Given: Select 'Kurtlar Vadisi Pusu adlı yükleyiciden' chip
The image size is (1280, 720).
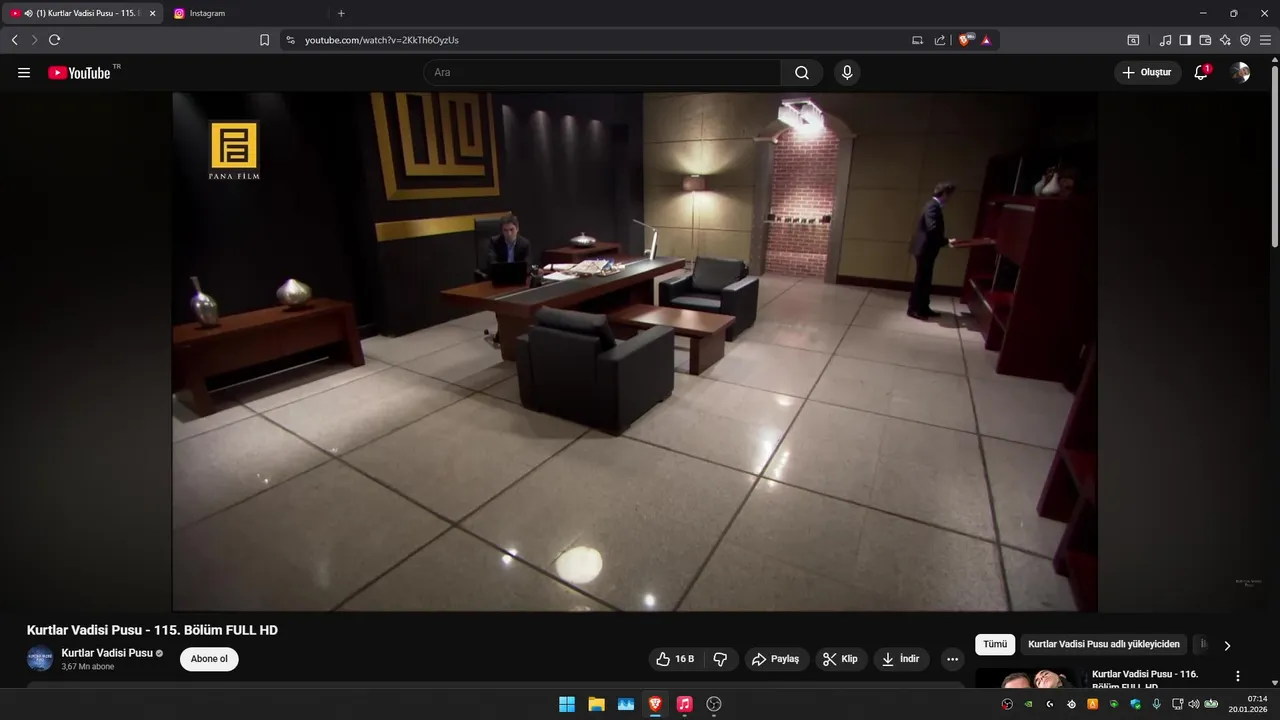Looking at the screenshot, I should [1104, 645].
